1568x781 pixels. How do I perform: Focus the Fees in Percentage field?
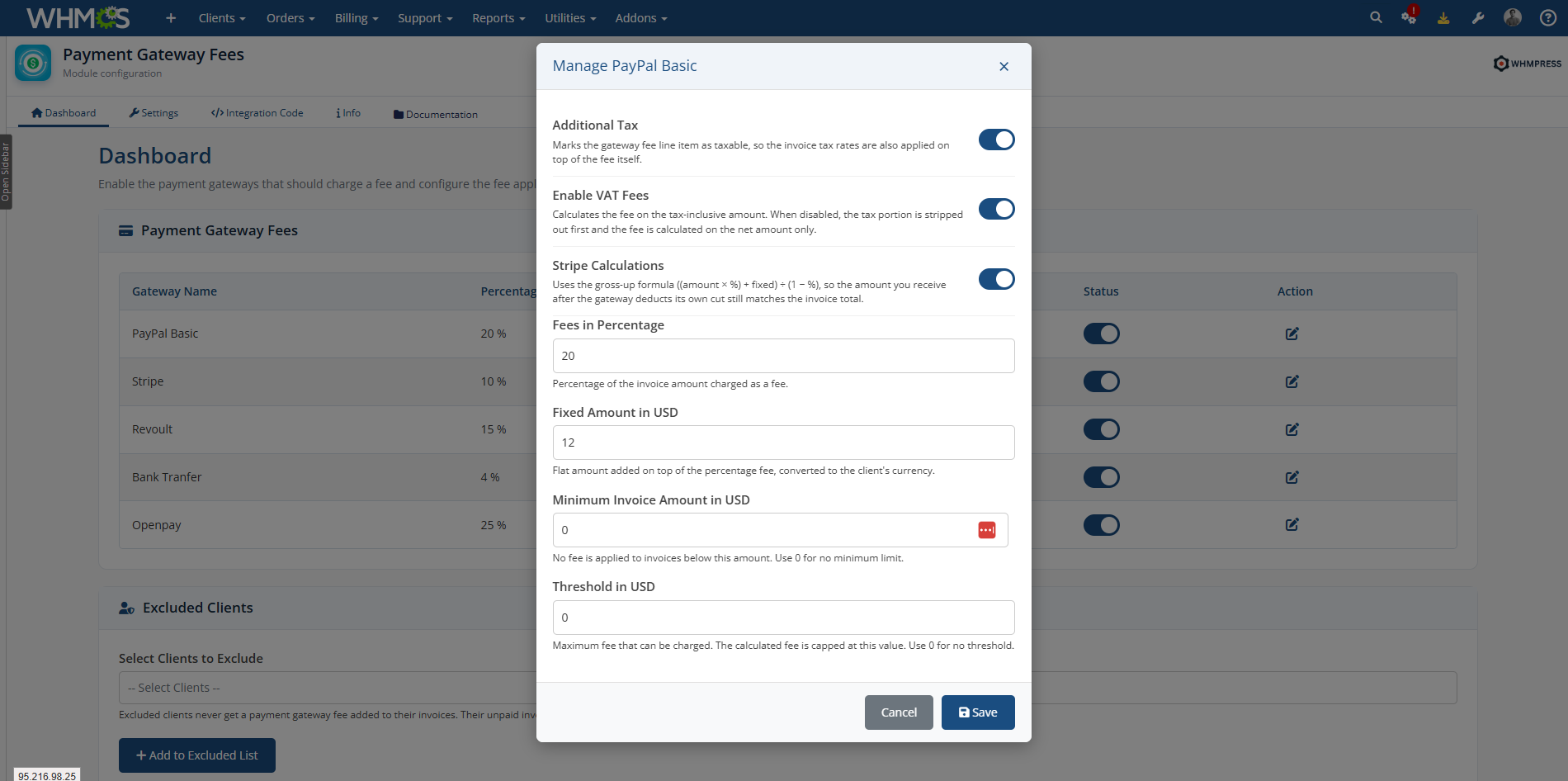(783, 356)
